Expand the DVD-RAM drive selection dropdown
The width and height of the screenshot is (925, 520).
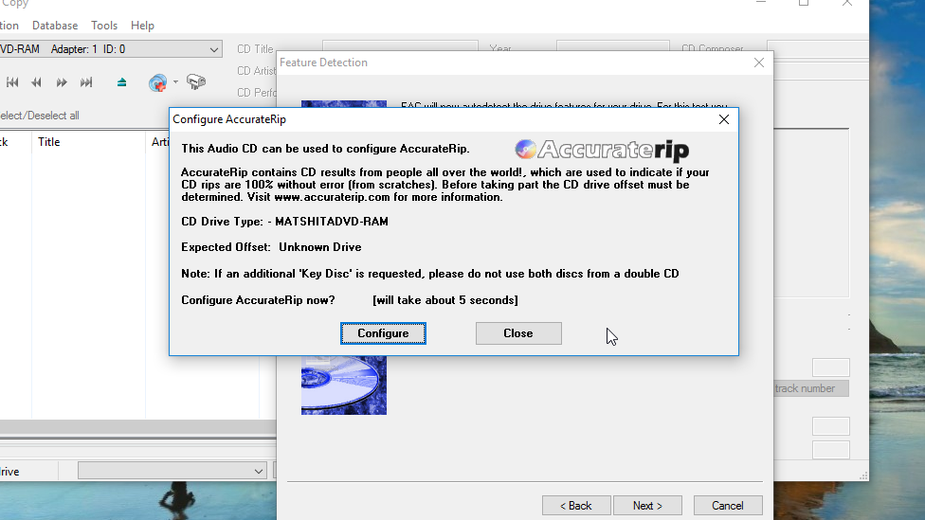tap(214, 50)
